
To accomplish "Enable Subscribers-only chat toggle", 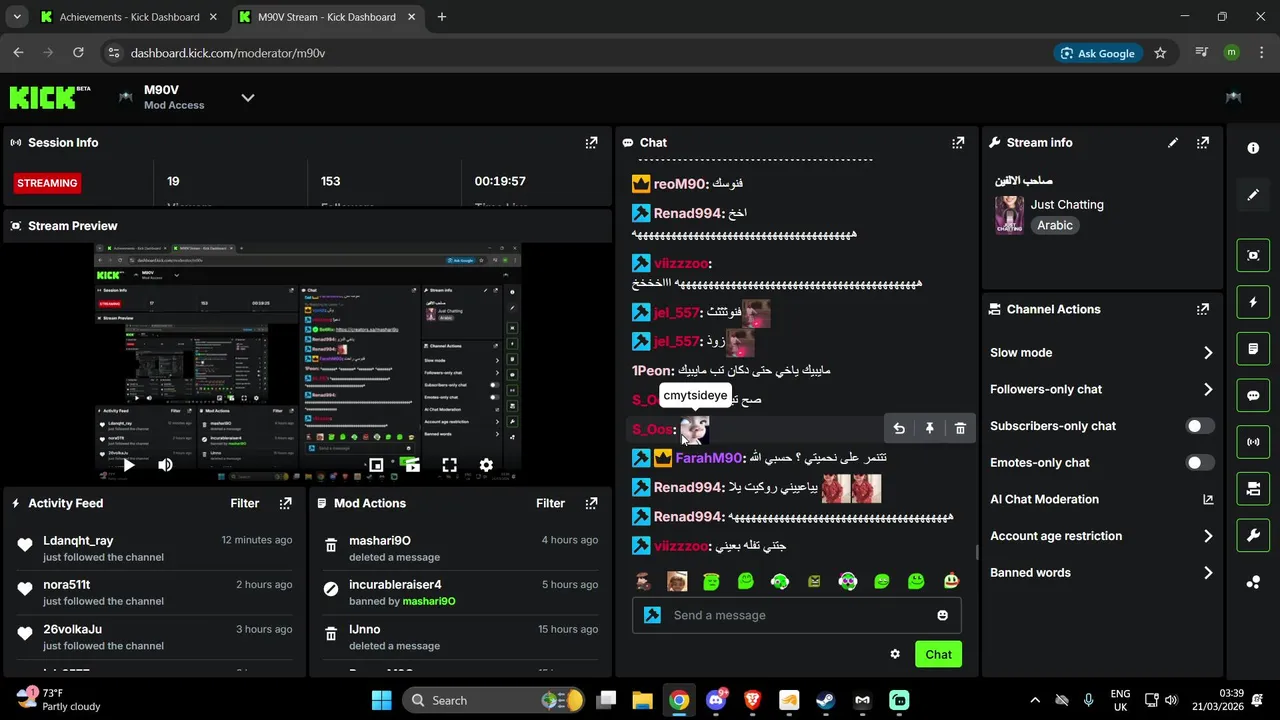I will [1200, 426].
